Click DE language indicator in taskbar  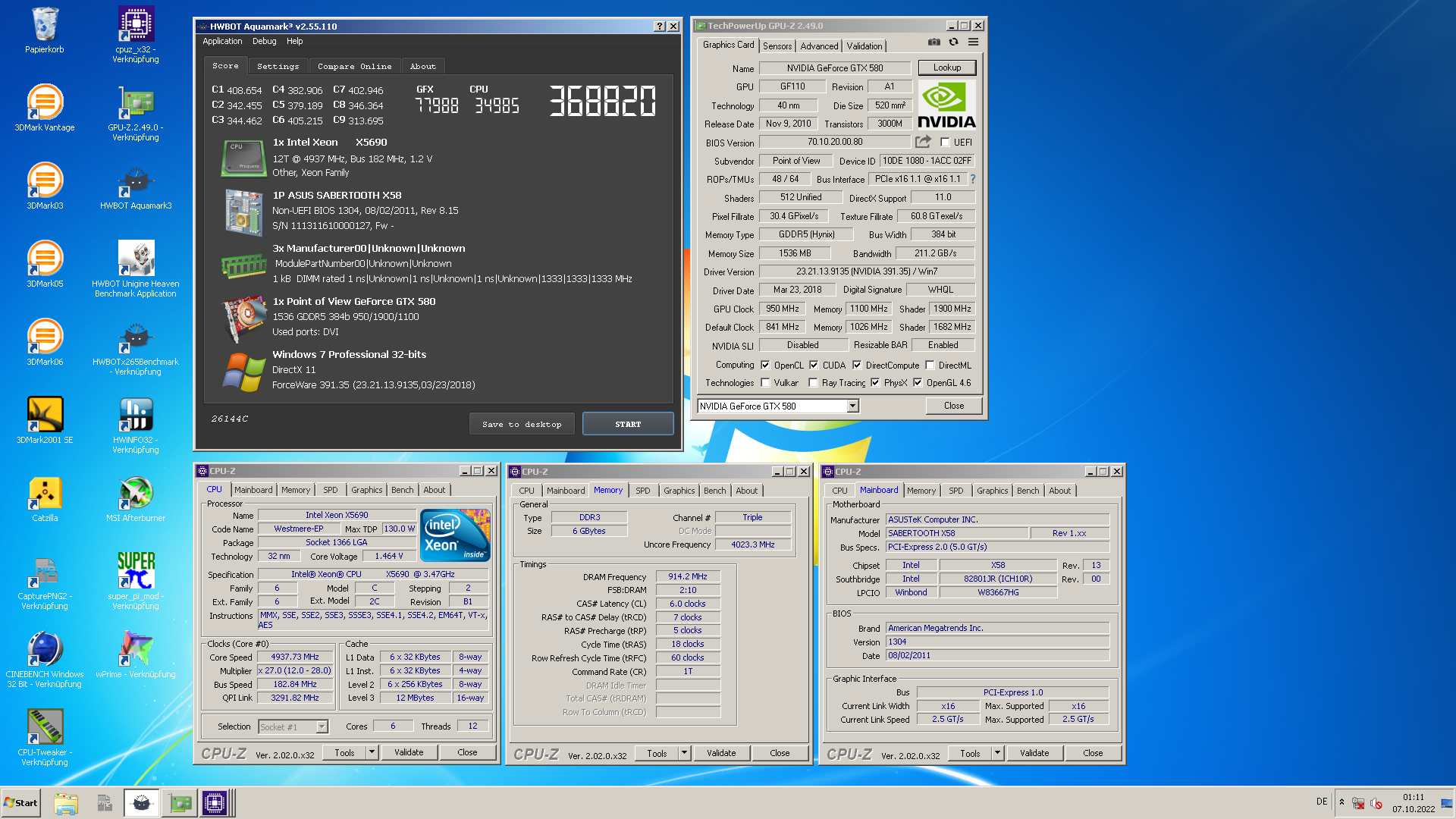(x=1322, y=802)
